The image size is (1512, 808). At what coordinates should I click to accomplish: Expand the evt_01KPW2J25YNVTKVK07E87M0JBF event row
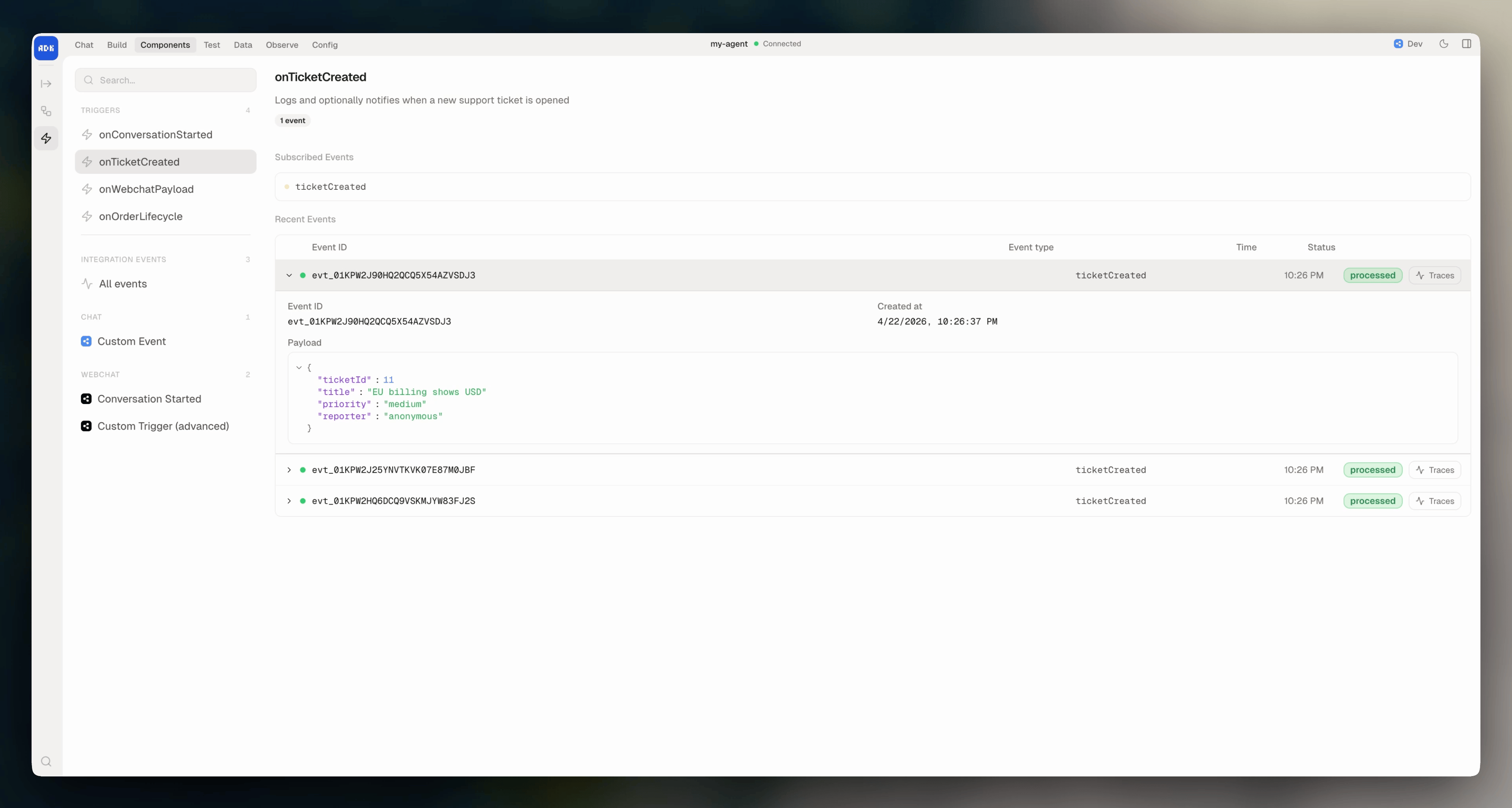[x=289, y=469]
